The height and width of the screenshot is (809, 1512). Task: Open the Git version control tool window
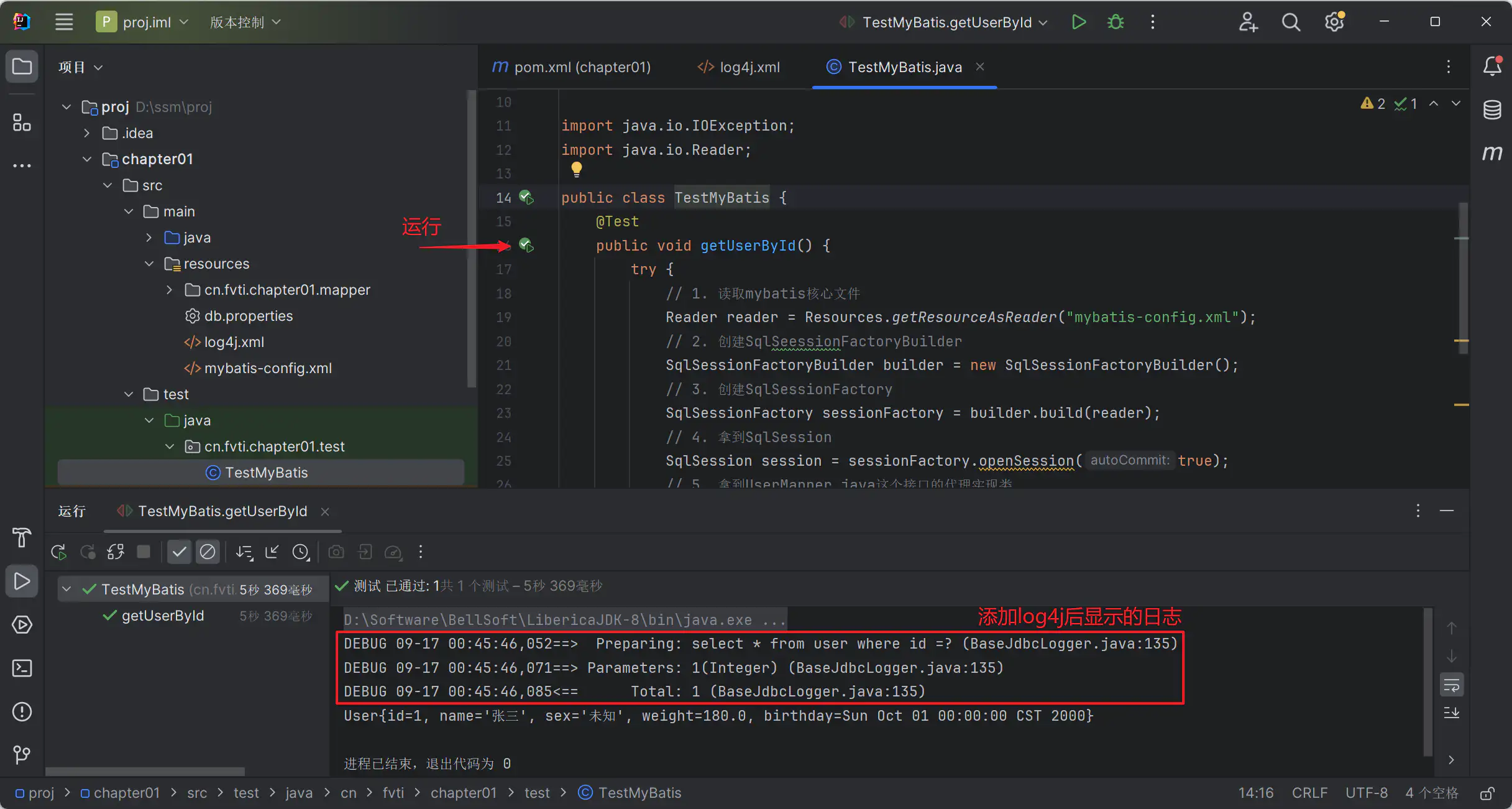22,755
